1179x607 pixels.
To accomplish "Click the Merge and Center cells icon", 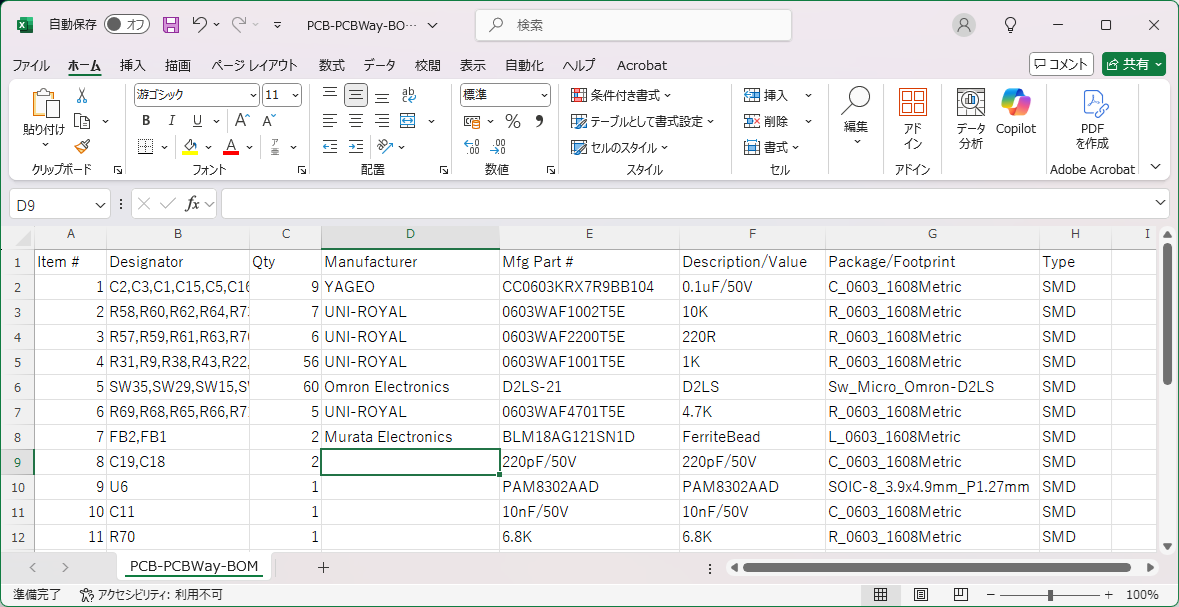I will (x=408, y=121).
